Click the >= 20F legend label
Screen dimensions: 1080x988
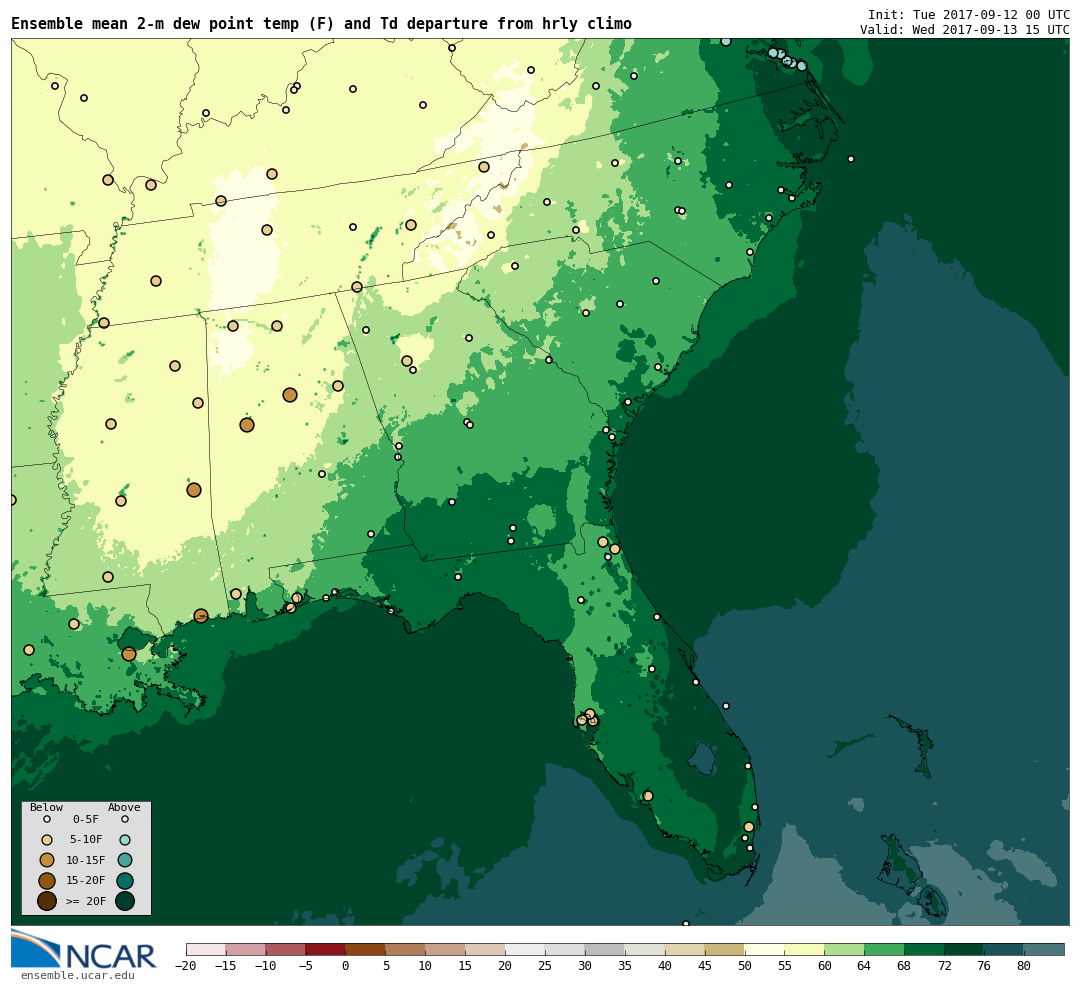click(86, 901)
